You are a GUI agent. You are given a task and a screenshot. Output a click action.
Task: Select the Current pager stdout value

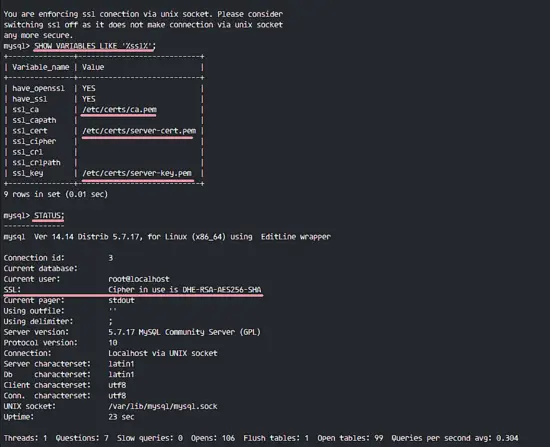tap(121, 300)
